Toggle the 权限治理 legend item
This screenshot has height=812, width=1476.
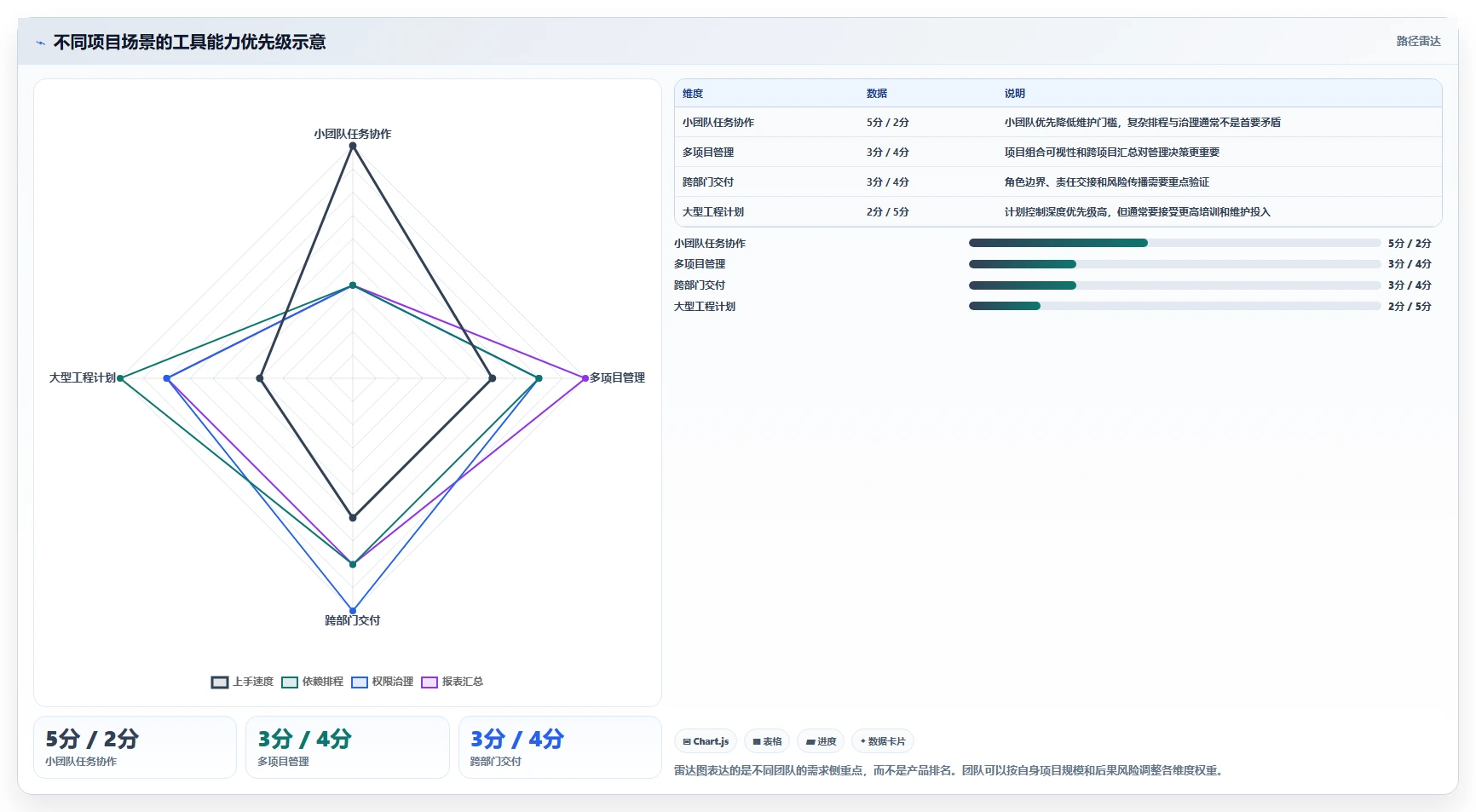pos(383,682)
